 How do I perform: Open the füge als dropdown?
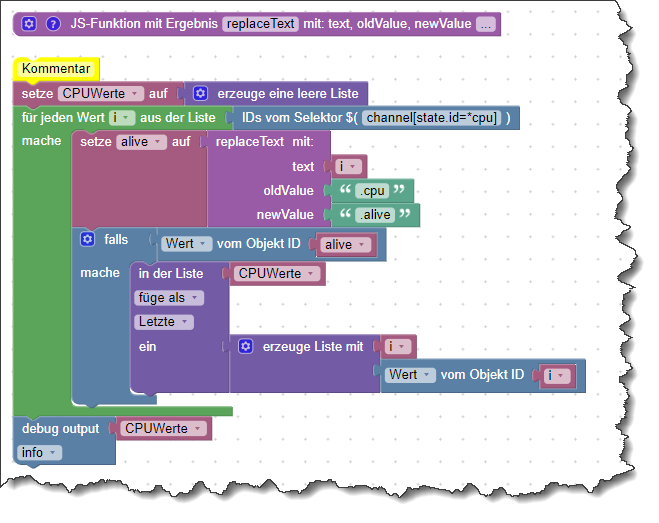pyautogui.click(x=169, y=298)
